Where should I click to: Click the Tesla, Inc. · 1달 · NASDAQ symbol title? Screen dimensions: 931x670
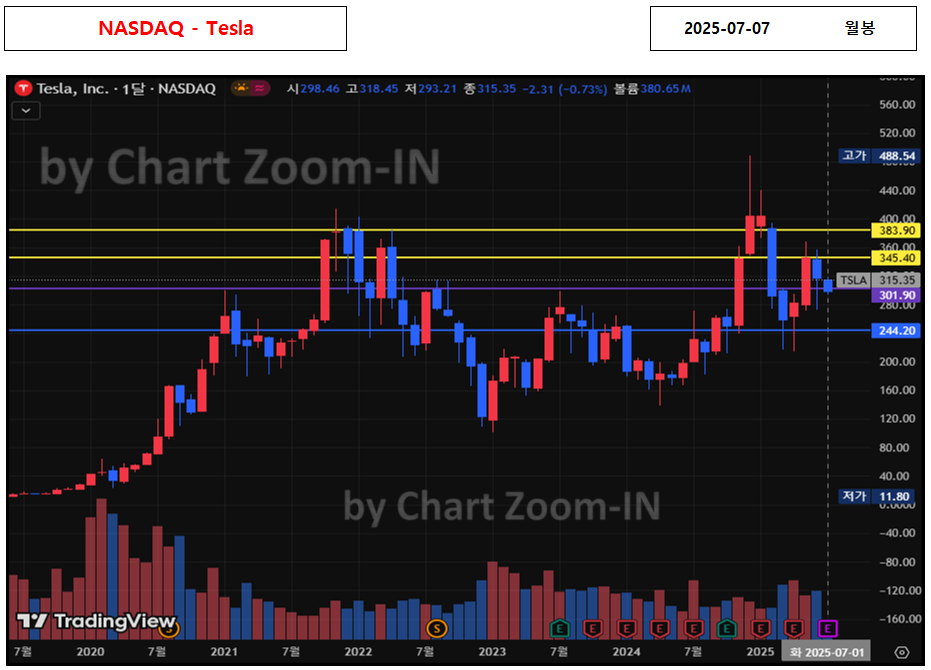click(x=126, y=89)
